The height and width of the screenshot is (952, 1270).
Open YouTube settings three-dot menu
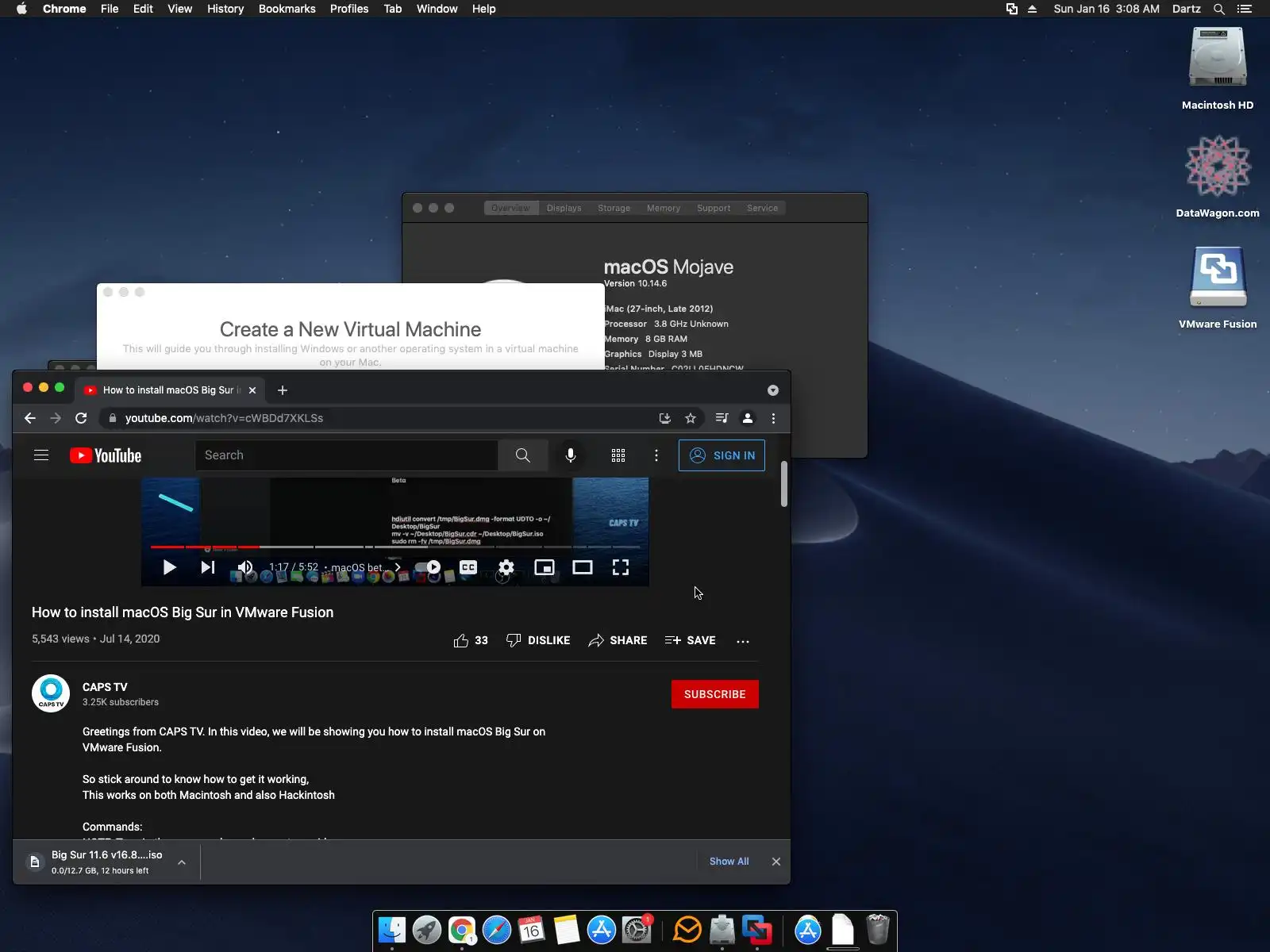coord(656,455)
